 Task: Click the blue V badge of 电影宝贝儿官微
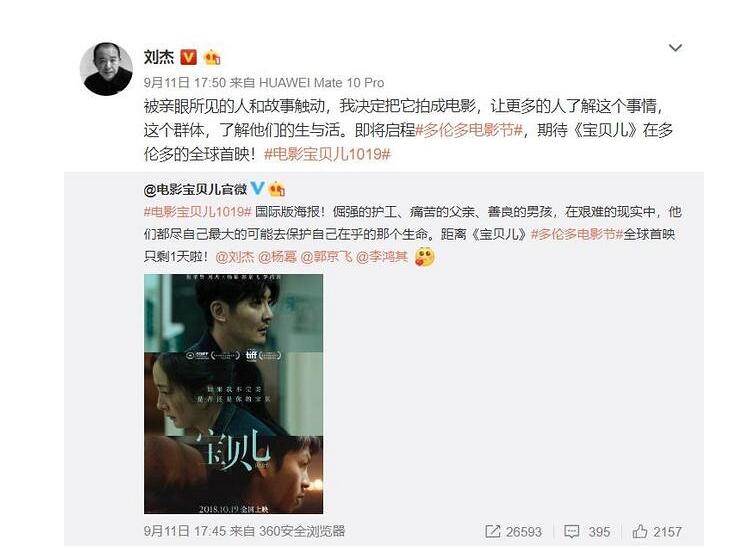click(x=257, y=188)
